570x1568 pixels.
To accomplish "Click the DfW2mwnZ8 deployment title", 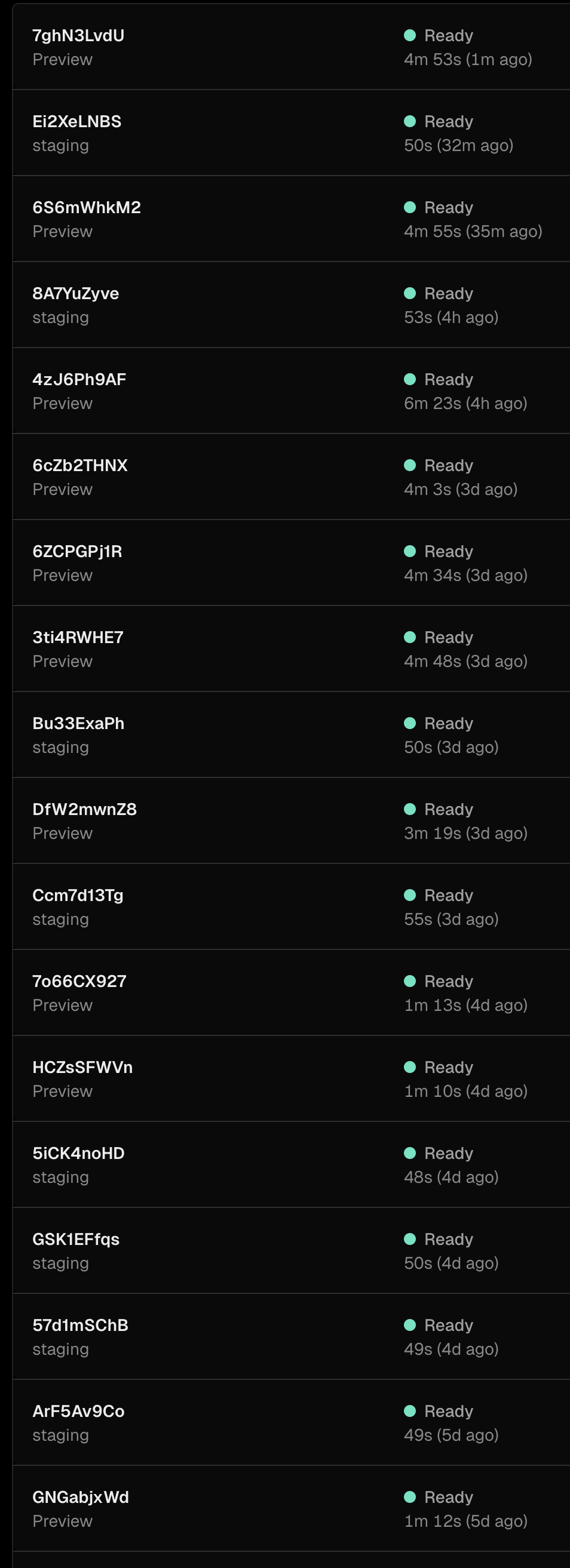I will pos(85,809).
